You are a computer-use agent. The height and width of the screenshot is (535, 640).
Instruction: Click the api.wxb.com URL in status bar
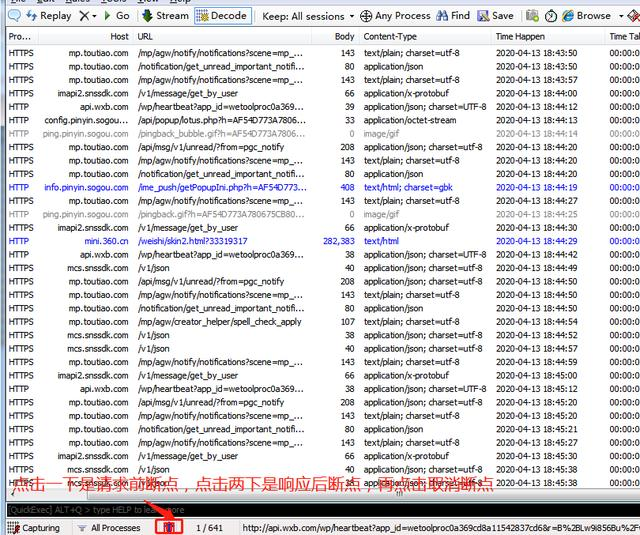(441, 528)
